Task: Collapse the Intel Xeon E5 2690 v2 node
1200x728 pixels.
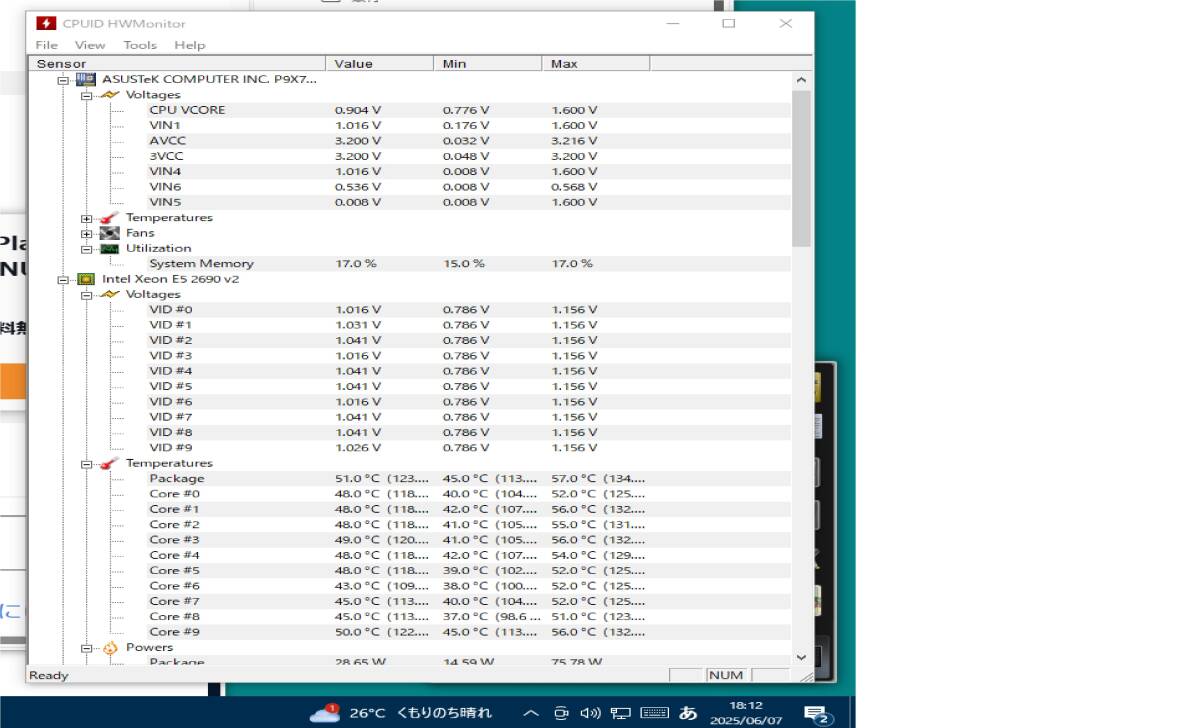Action: coord(63,279)
